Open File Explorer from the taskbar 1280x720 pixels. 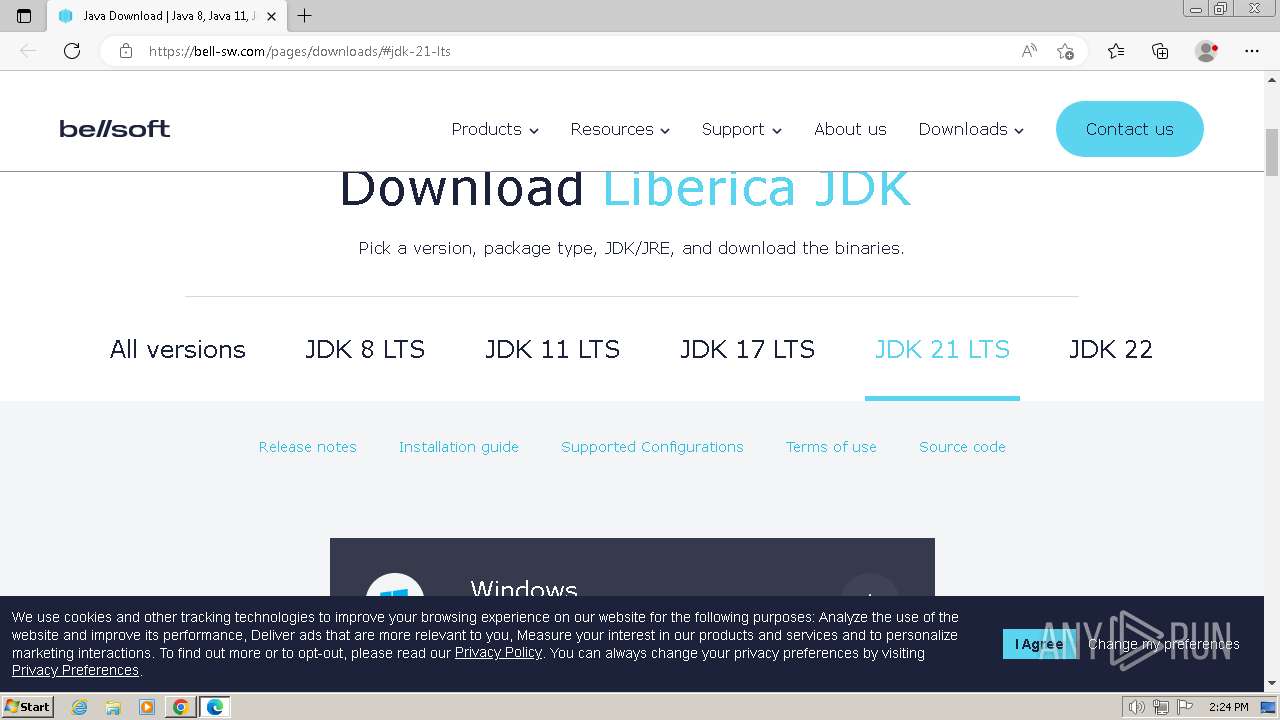113,707
